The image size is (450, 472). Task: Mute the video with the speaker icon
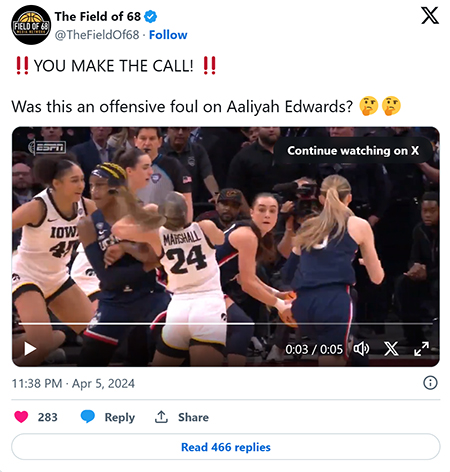[x=361, y=349]
